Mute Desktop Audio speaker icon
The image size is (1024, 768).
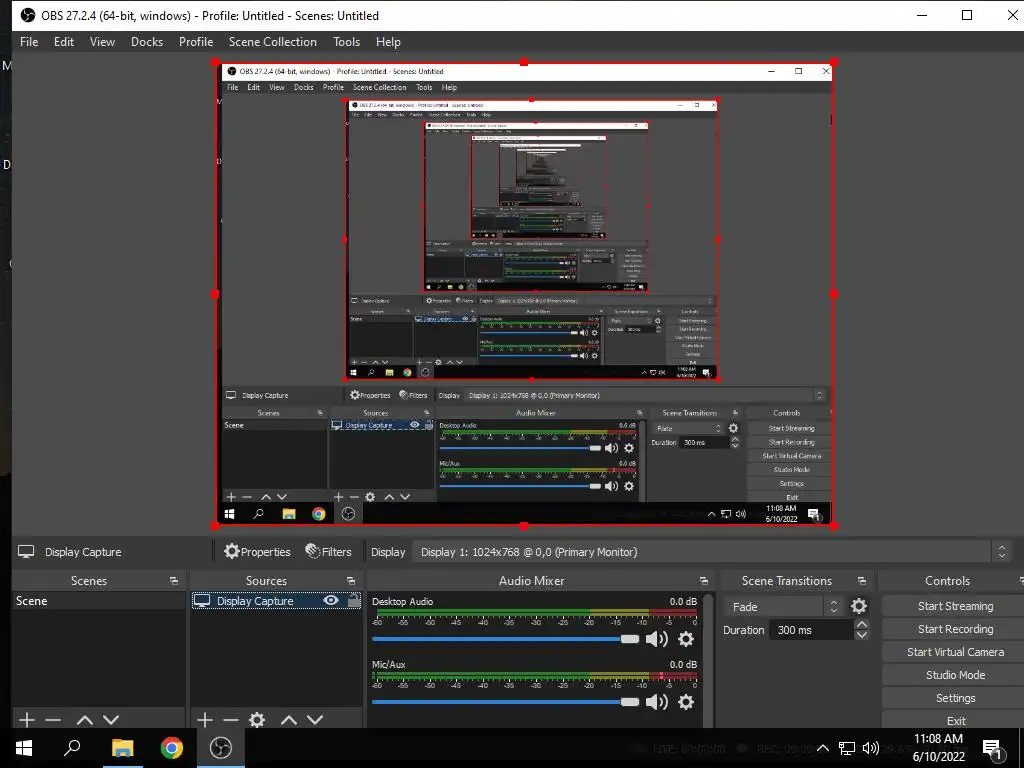656,639
